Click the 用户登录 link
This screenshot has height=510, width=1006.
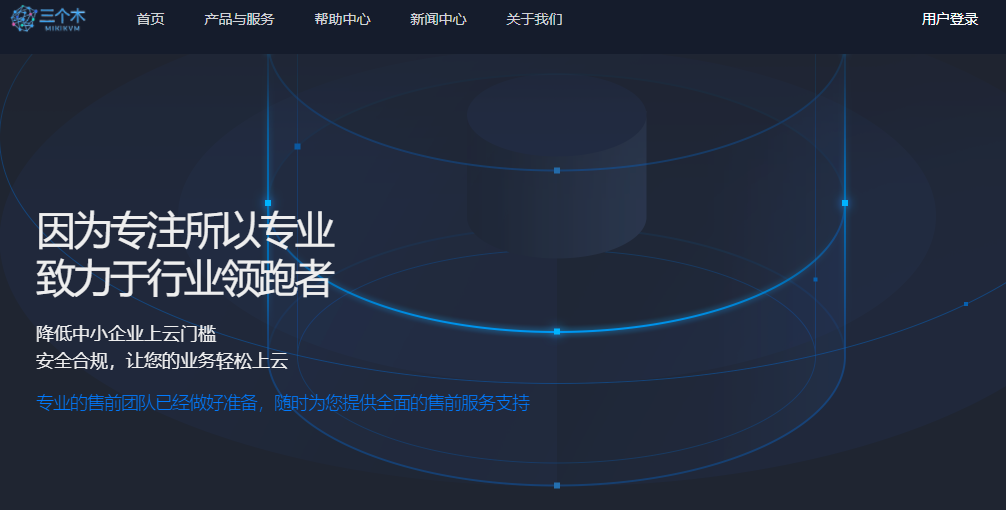coord(950,19)
